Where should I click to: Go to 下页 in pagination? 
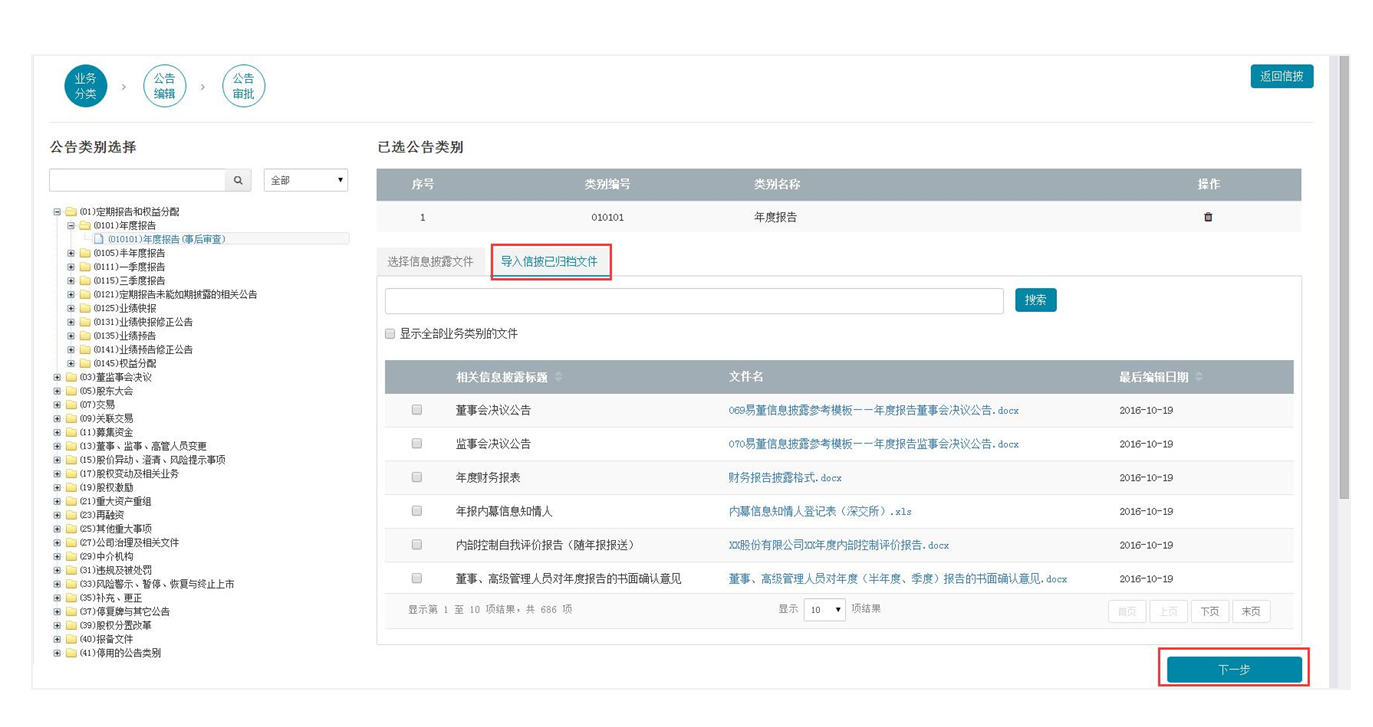[x=1210, y=611]
